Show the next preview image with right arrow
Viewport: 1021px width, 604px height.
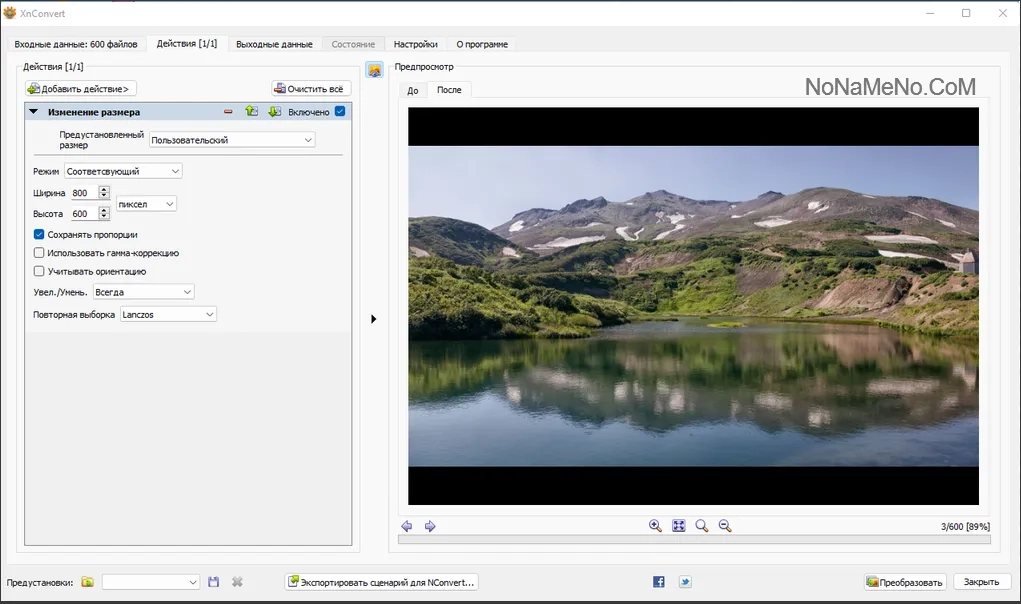[x=430, y=526]
